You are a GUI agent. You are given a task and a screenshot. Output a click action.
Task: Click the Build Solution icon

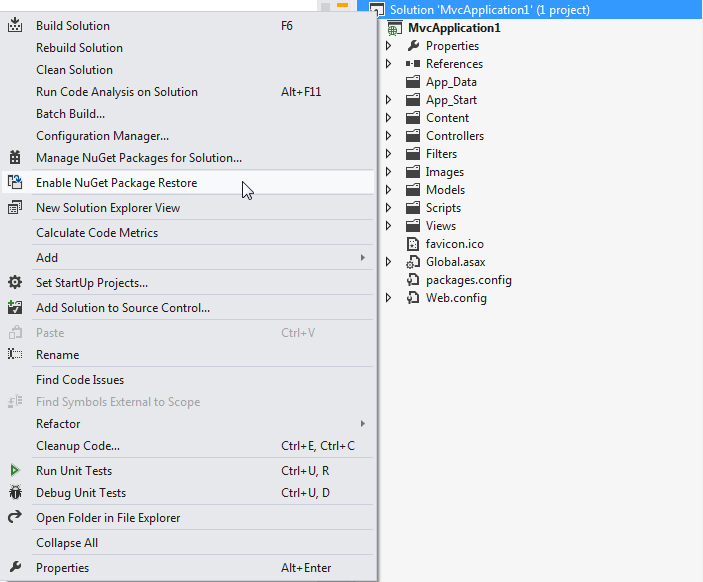click(x=15, y=25)
